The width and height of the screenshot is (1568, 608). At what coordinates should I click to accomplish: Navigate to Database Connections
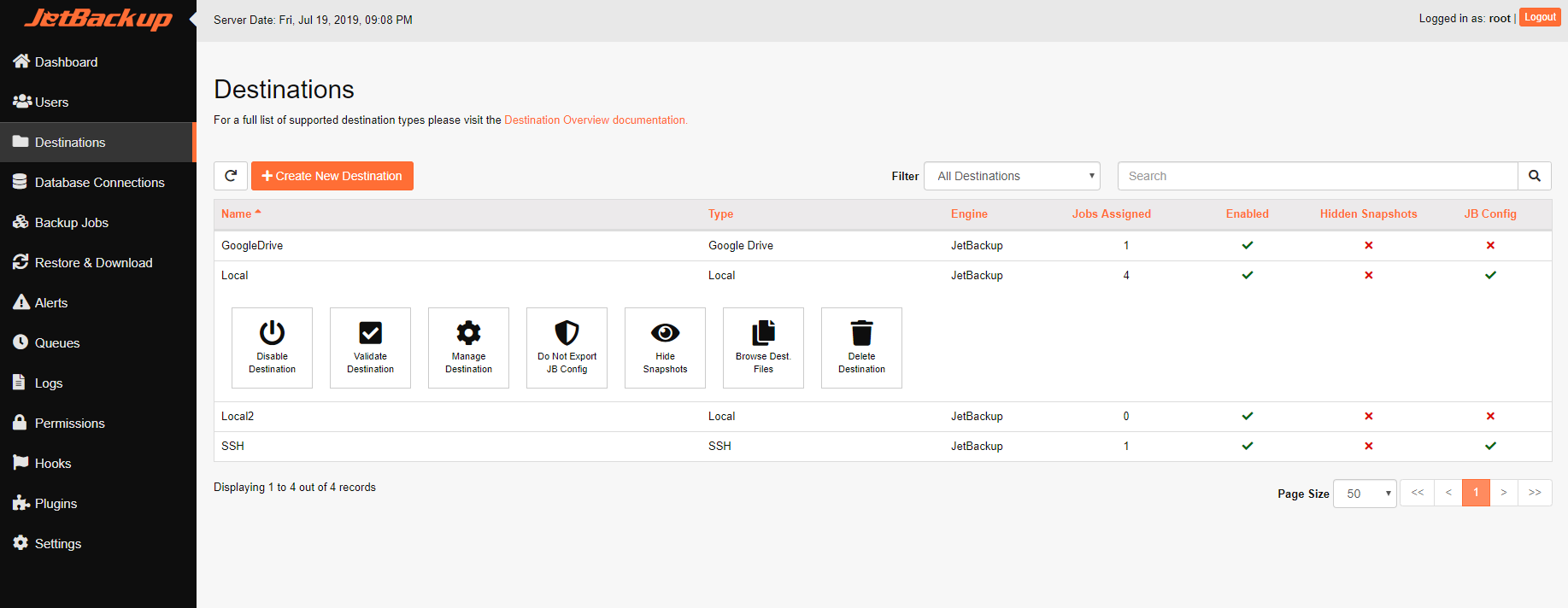[98, 182]
